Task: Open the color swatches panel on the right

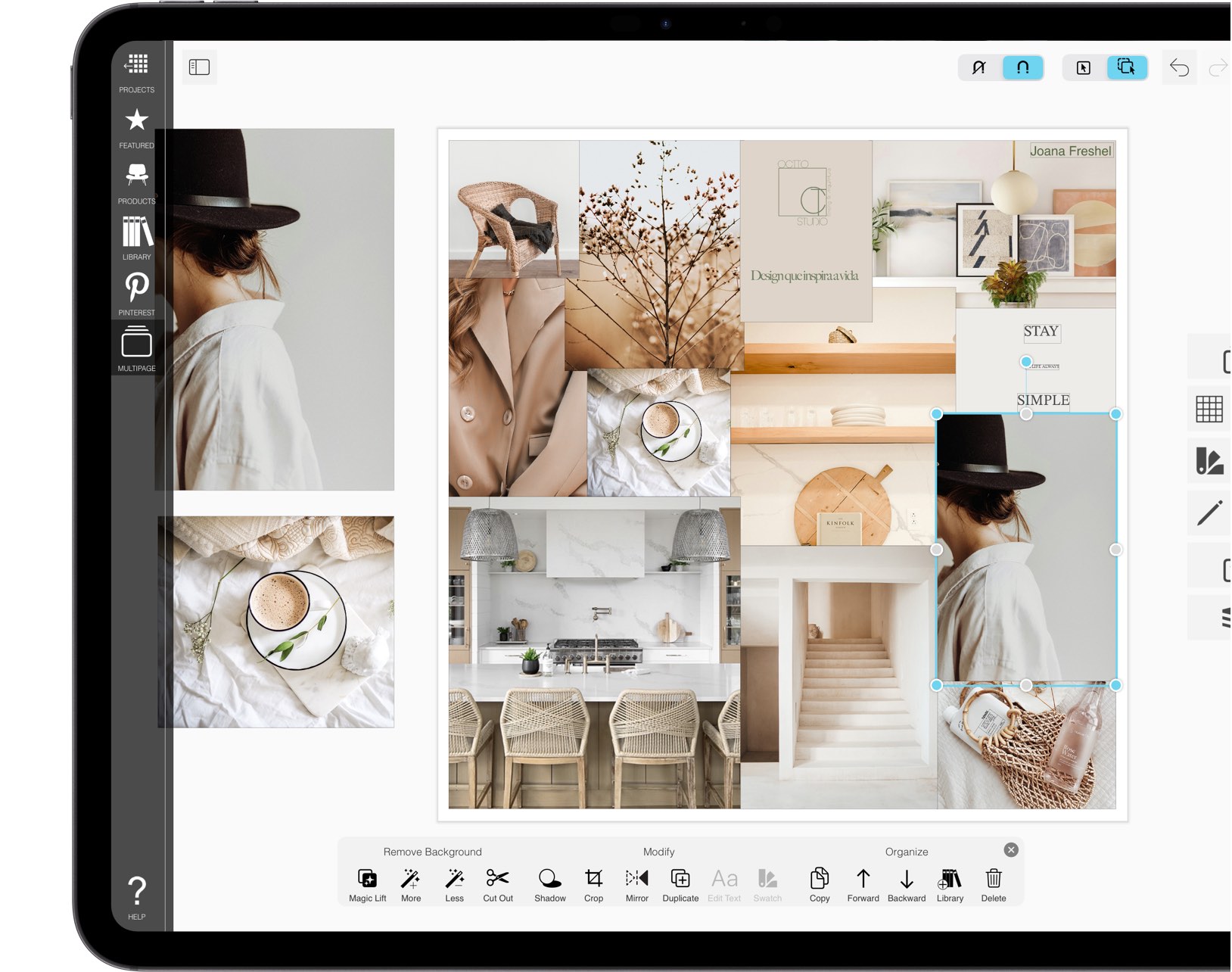Action: 1211,461
